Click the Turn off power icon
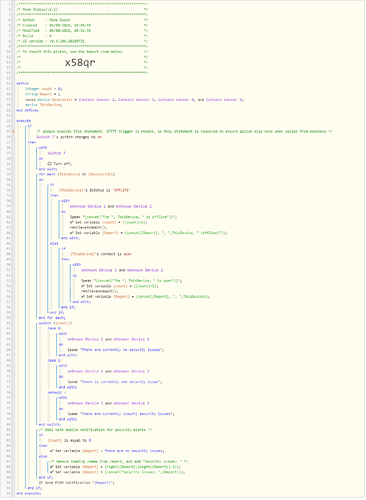The image size is (366, 500). coord(50,164)
